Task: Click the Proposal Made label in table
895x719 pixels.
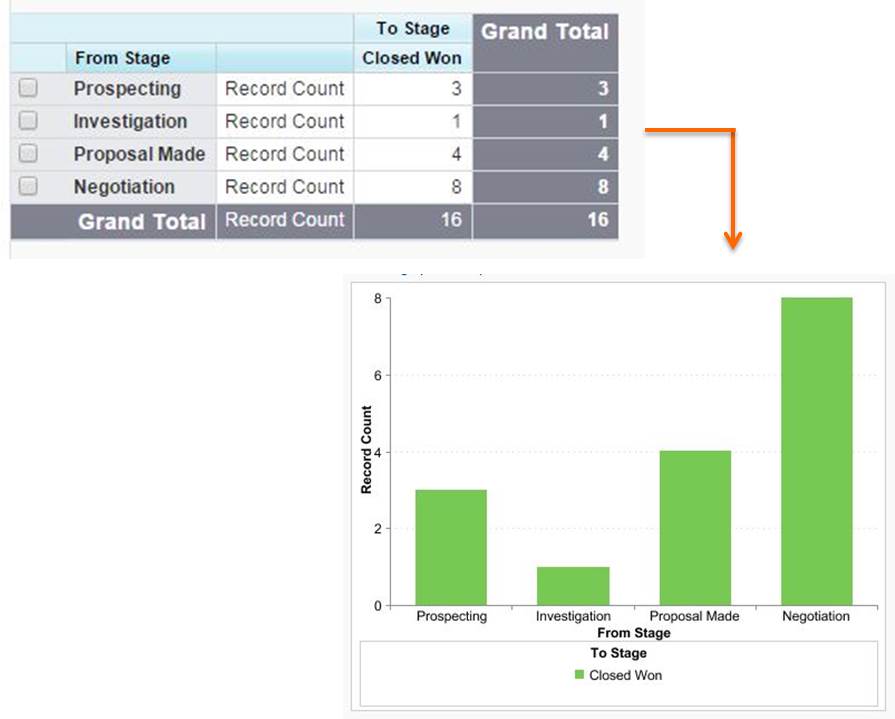Action: pyautogui.click(x=139, y=155)
